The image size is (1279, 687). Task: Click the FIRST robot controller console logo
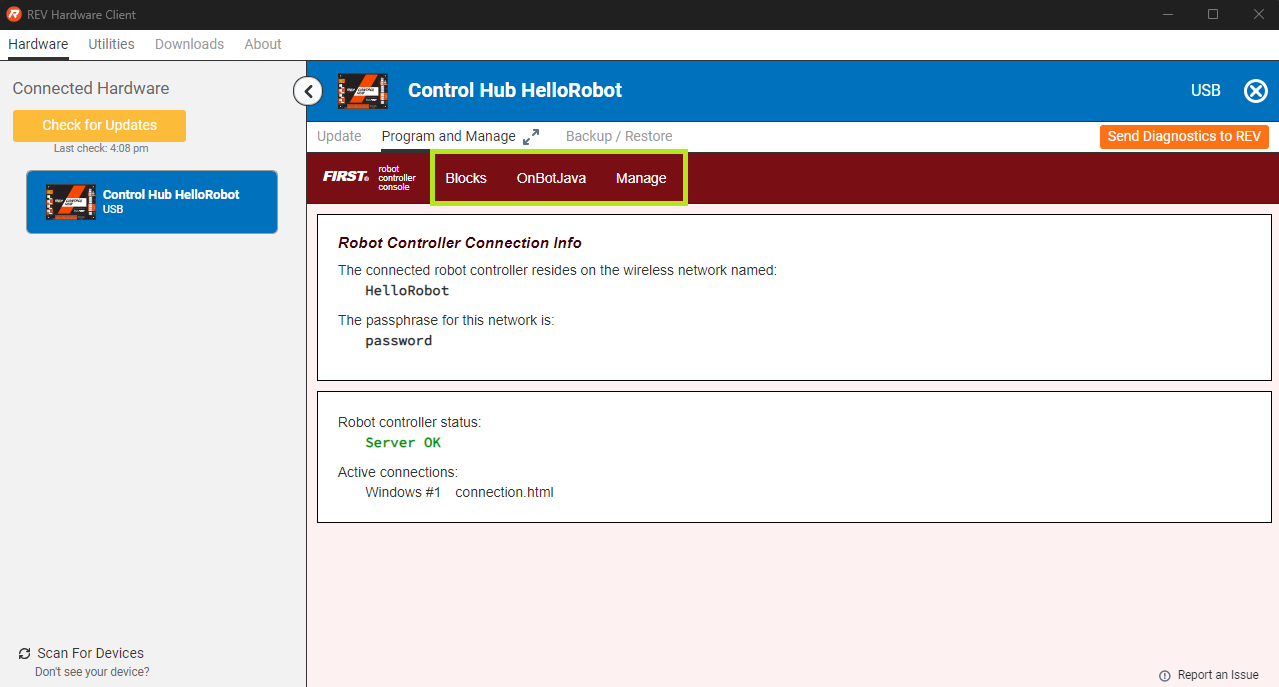(x=369, y=178)
